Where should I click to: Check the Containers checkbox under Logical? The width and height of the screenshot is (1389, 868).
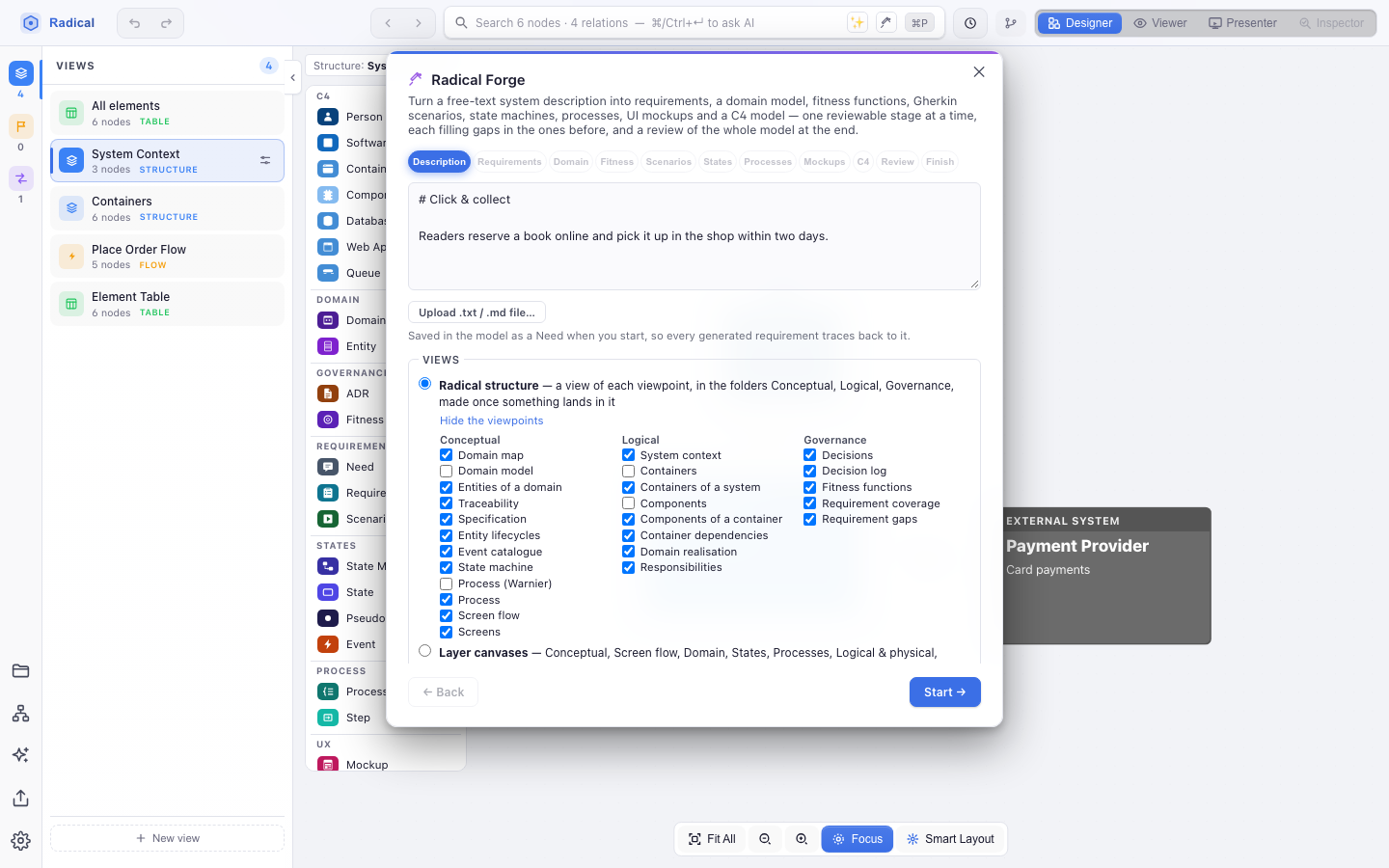point(628,472)
